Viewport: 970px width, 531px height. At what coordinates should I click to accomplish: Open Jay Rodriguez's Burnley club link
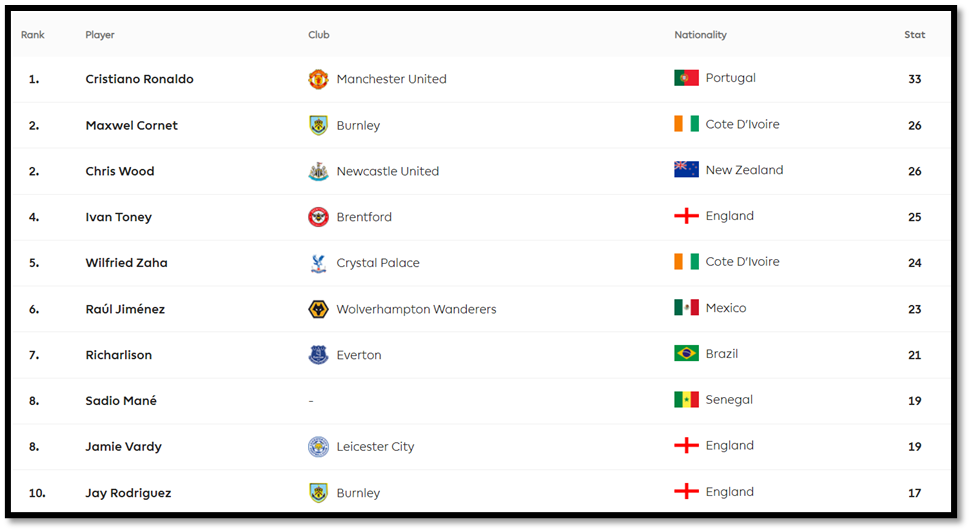click(x=358, y=493)
